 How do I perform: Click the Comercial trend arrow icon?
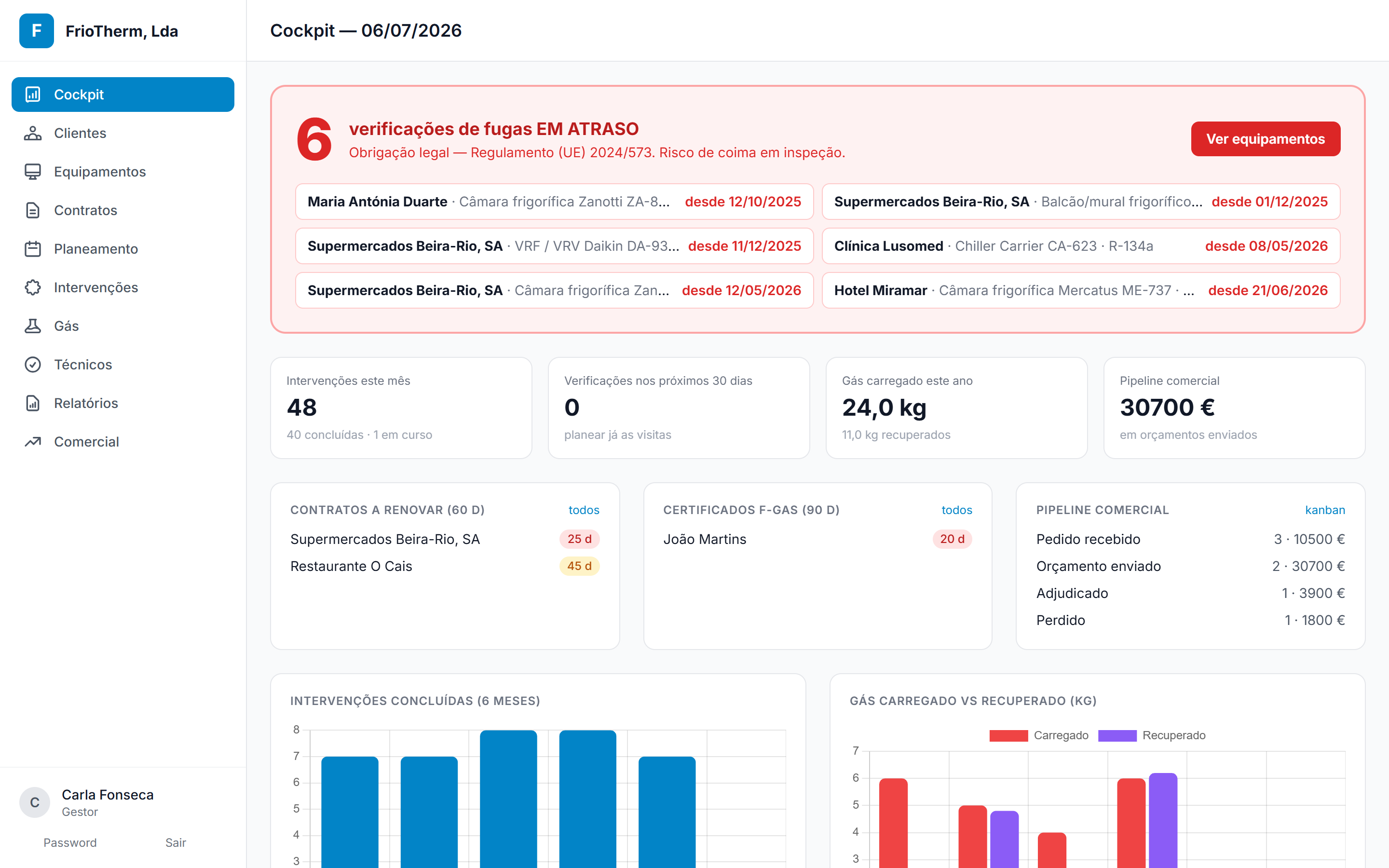[33, 441]
